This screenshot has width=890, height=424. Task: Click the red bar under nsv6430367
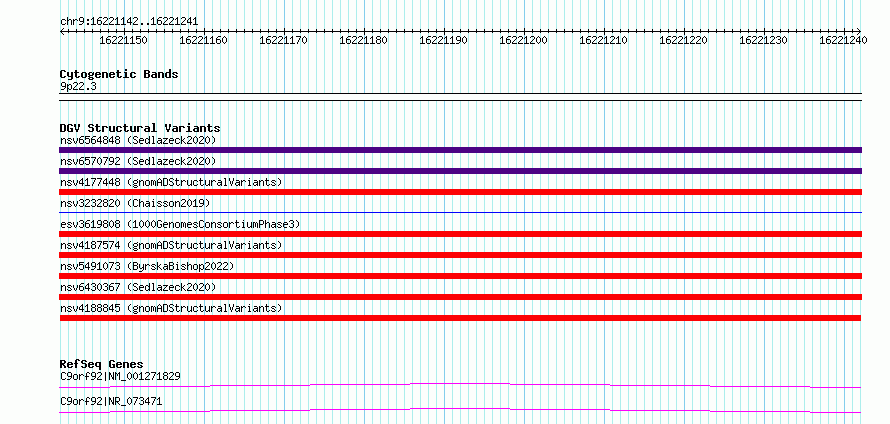point(460,297)
